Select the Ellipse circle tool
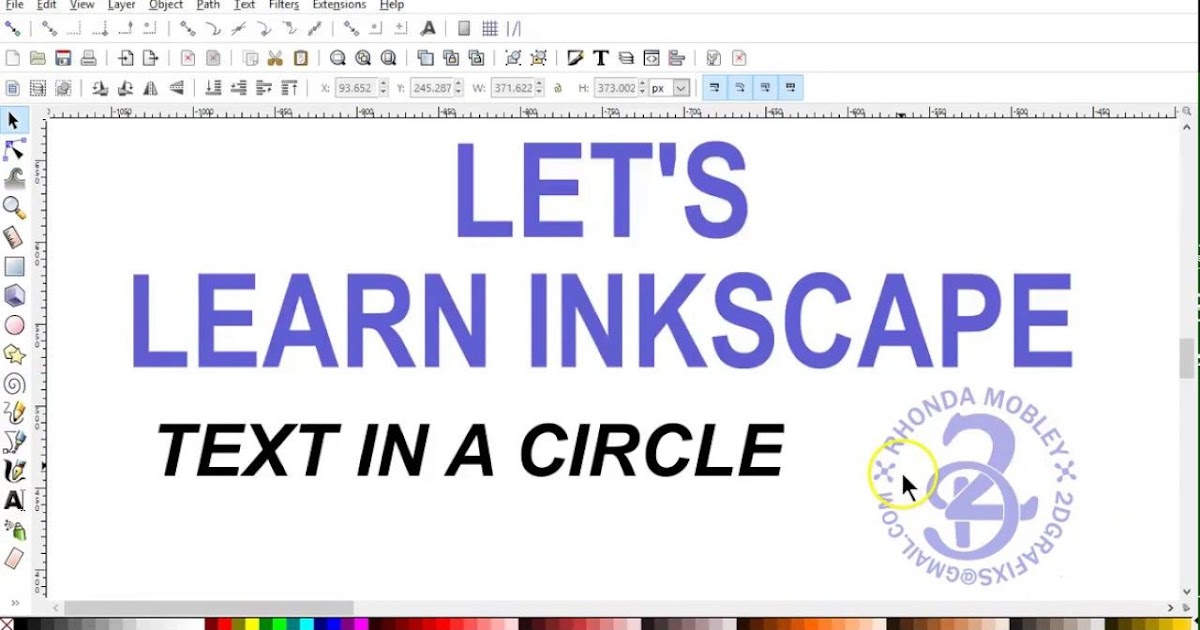1200x630 pixels. (14, 325)
